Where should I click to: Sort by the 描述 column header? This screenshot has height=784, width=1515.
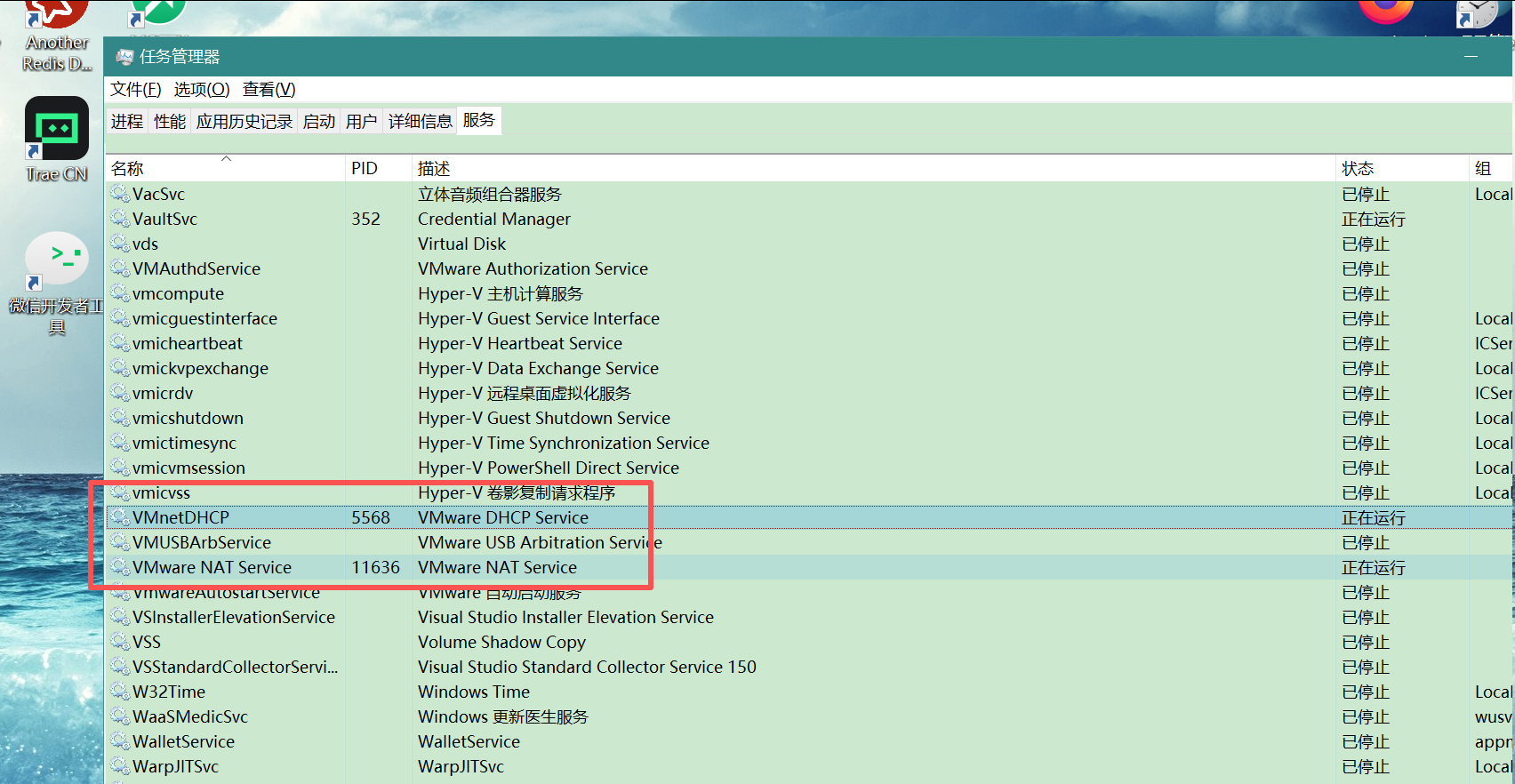point(874,168)
